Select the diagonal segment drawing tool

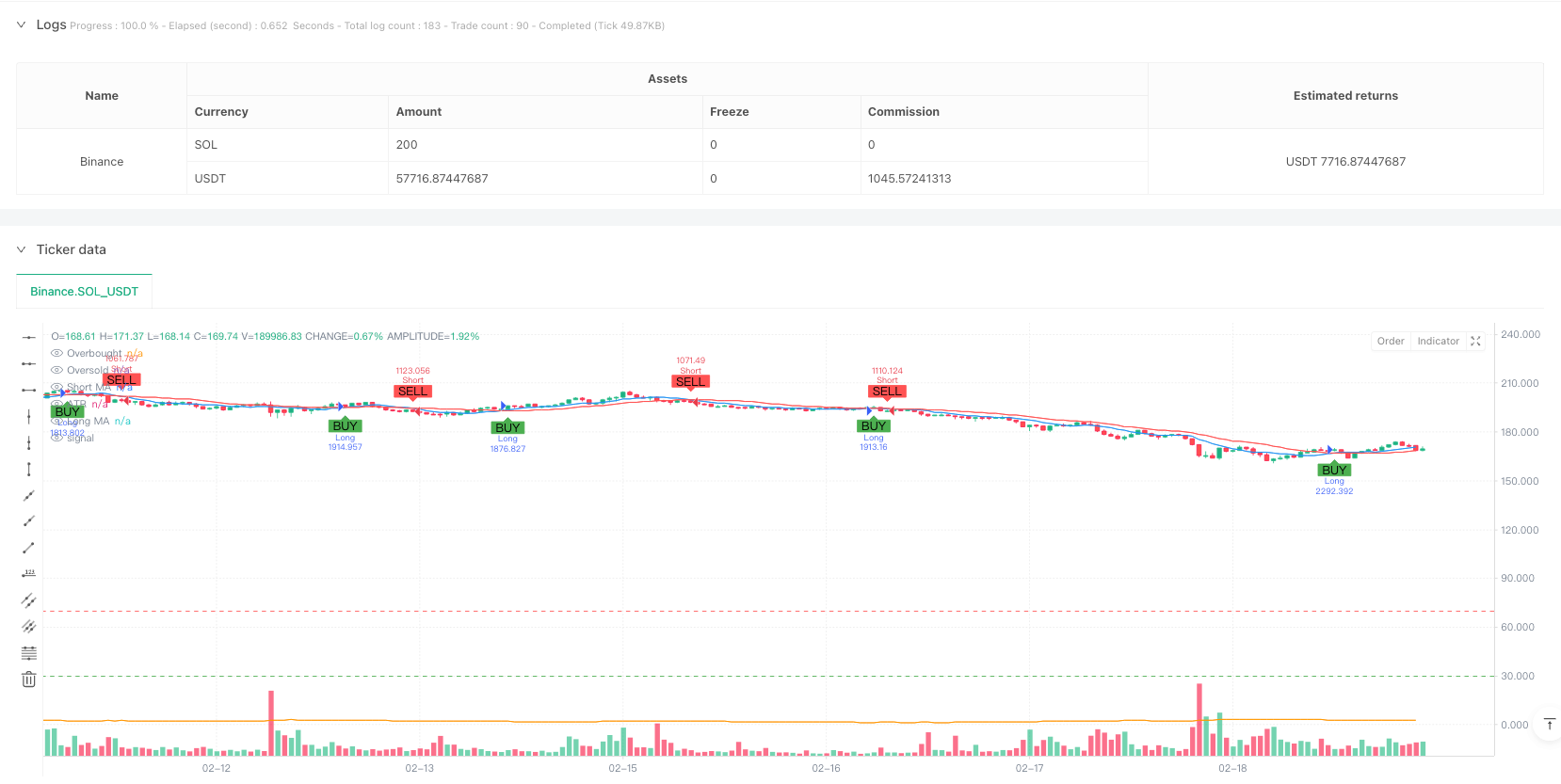coord(29,548)
